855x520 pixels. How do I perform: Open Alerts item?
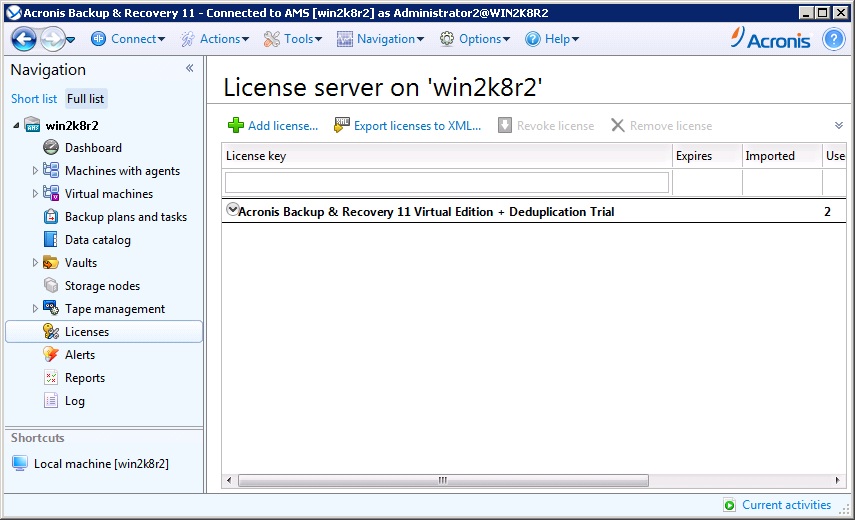tap(80, 355)
